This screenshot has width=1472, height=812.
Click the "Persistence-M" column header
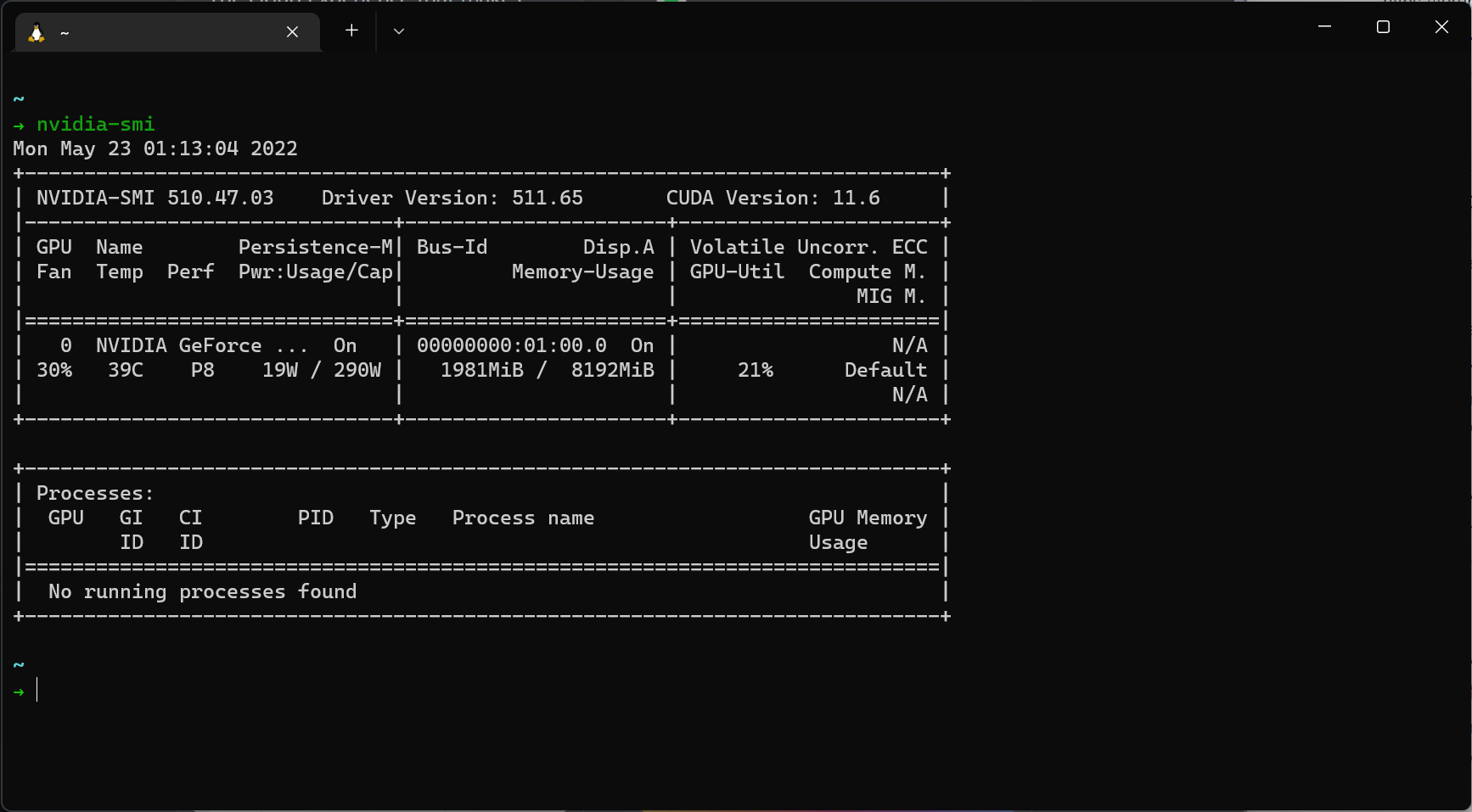(x=316, y=248)
